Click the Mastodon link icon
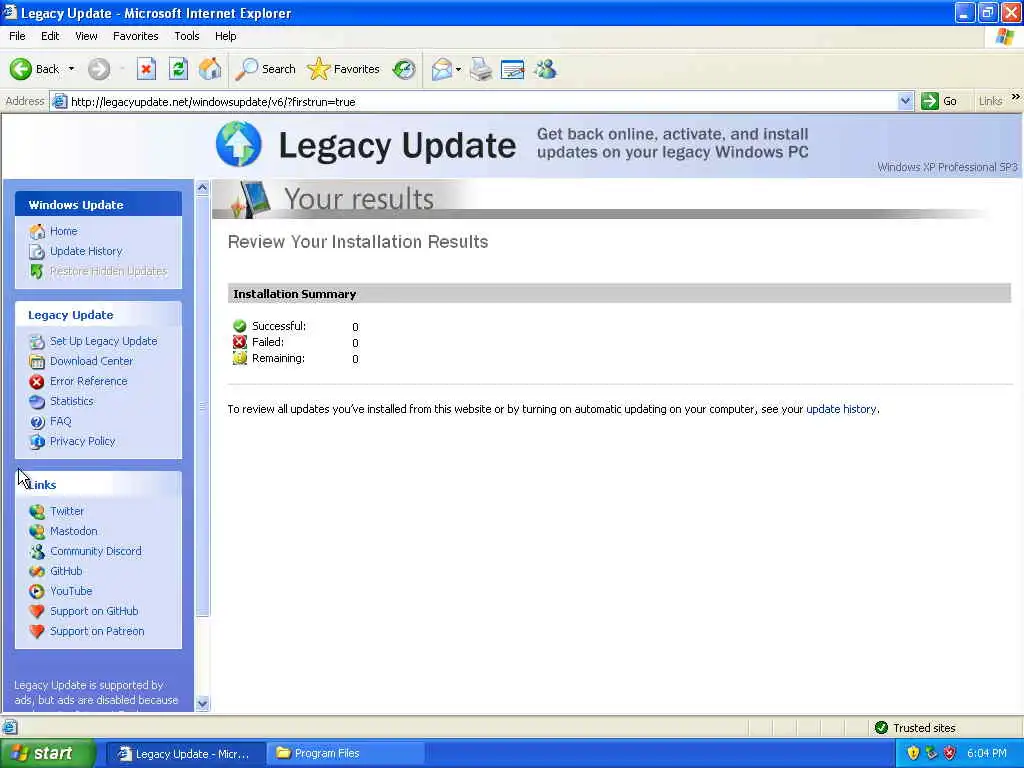The width and height of the screenshot is (1024, 768). point(37,532)
